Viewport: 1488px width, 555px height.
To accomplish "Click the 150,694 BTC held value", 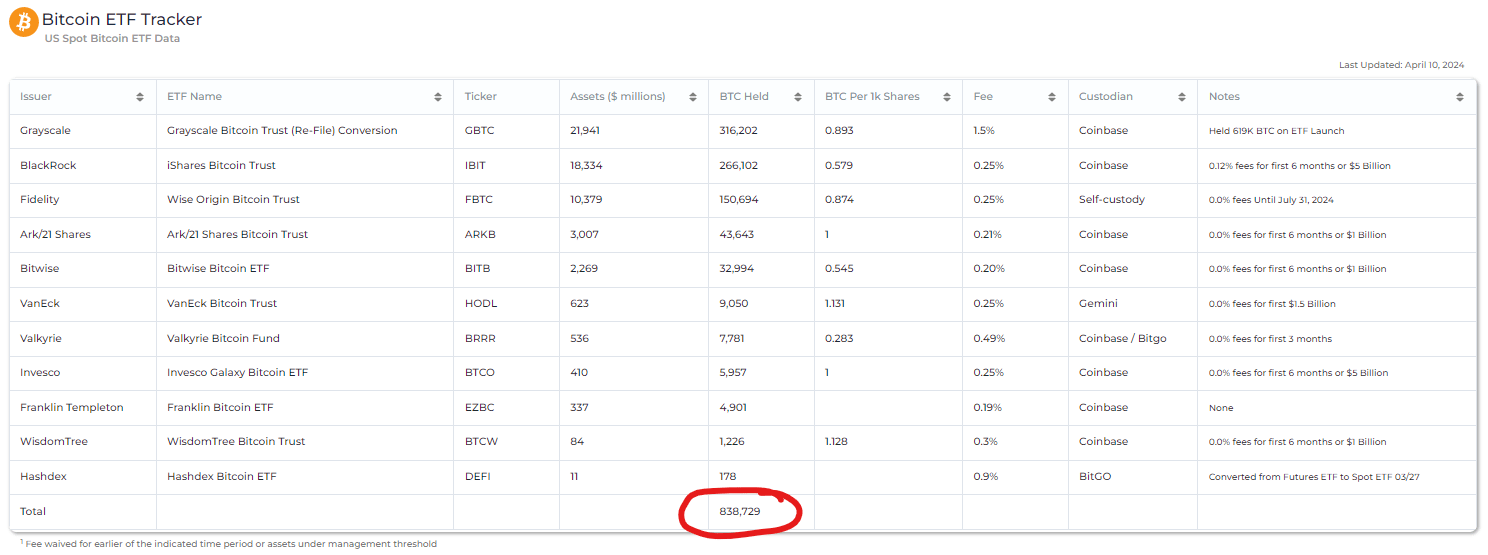I will 739,200.
